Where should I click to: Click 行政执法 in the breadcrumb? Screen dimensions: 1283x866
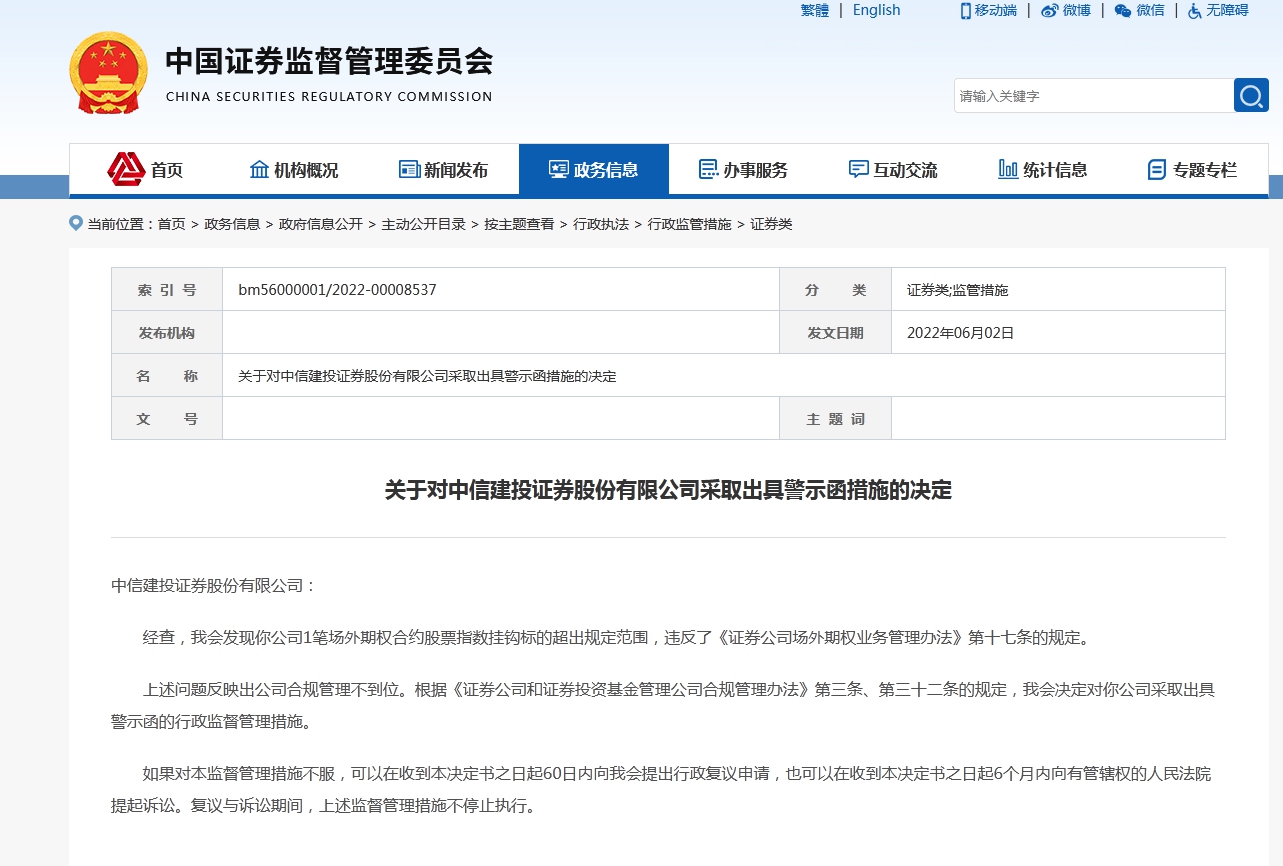point(601,224)
